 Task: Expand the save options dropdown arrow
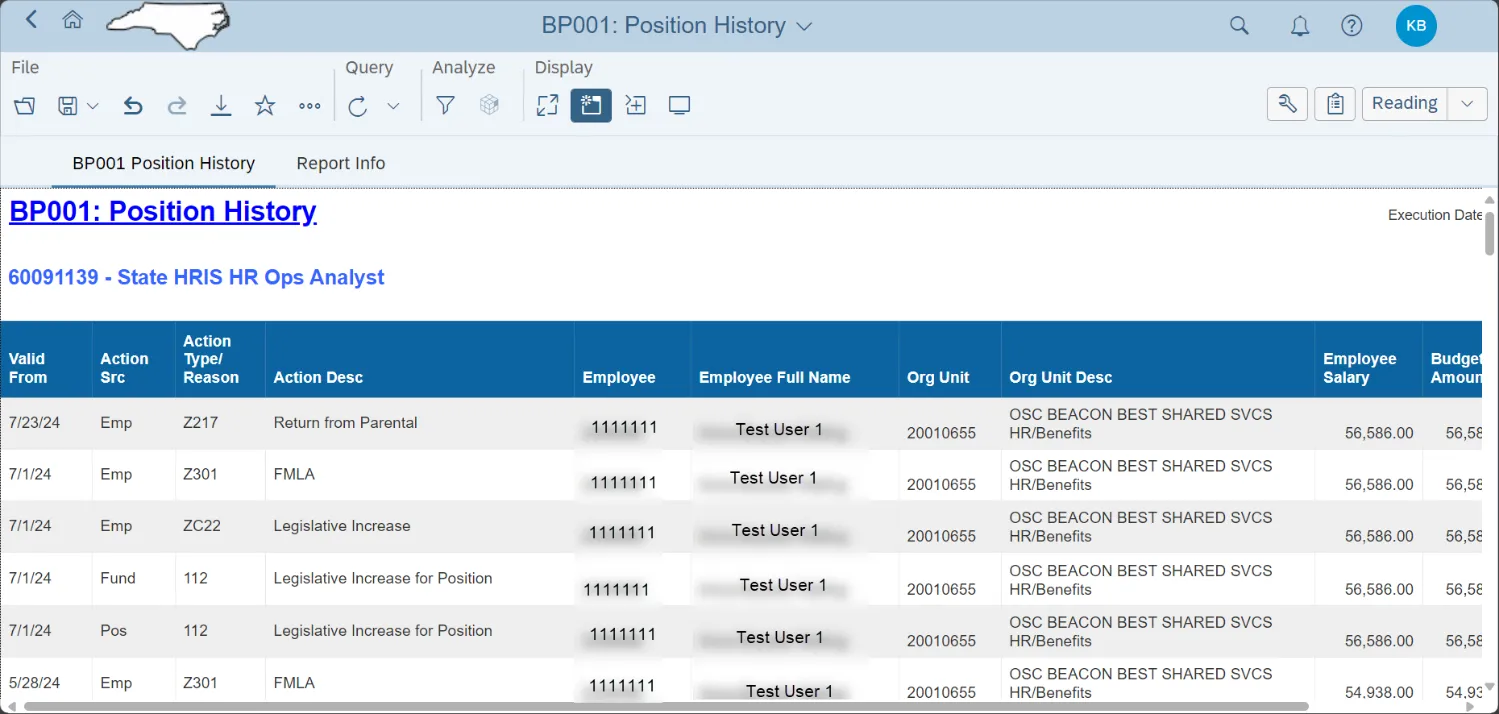click(93, 106)
